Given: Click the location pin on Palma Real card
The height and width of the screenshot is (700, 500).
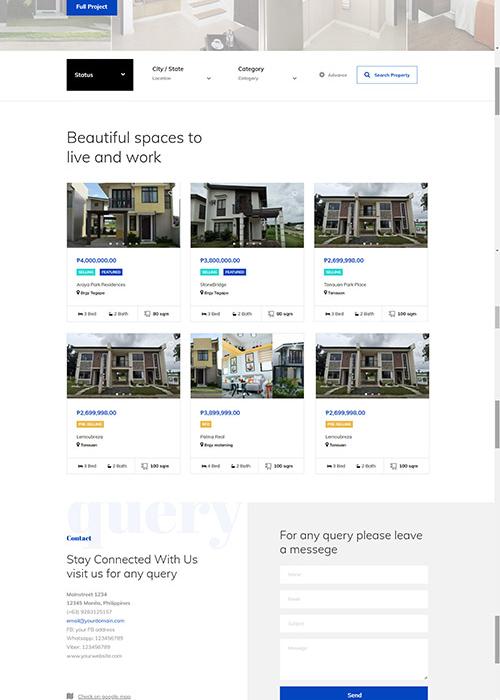Looking at the screenshot, I should [201, 445].
